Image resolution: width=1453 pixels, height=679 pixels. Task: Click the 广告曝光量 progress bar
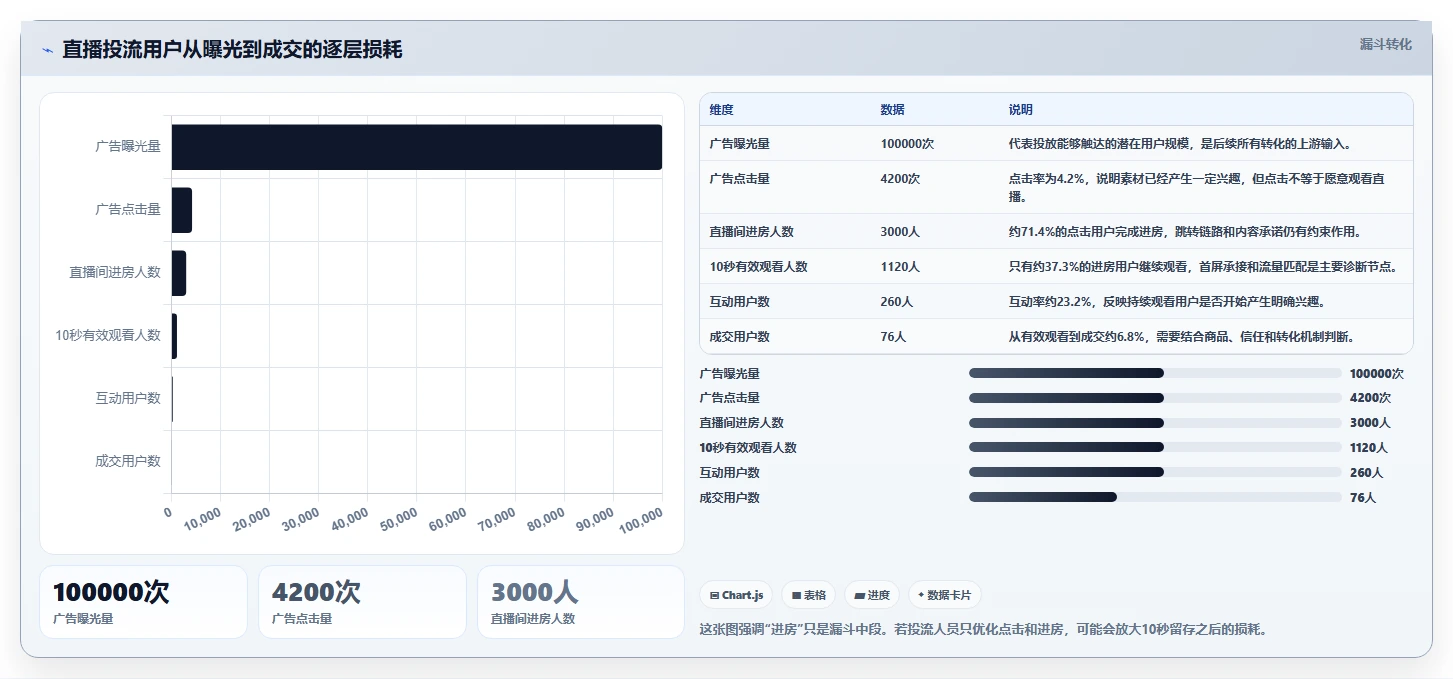(1155, 373)
